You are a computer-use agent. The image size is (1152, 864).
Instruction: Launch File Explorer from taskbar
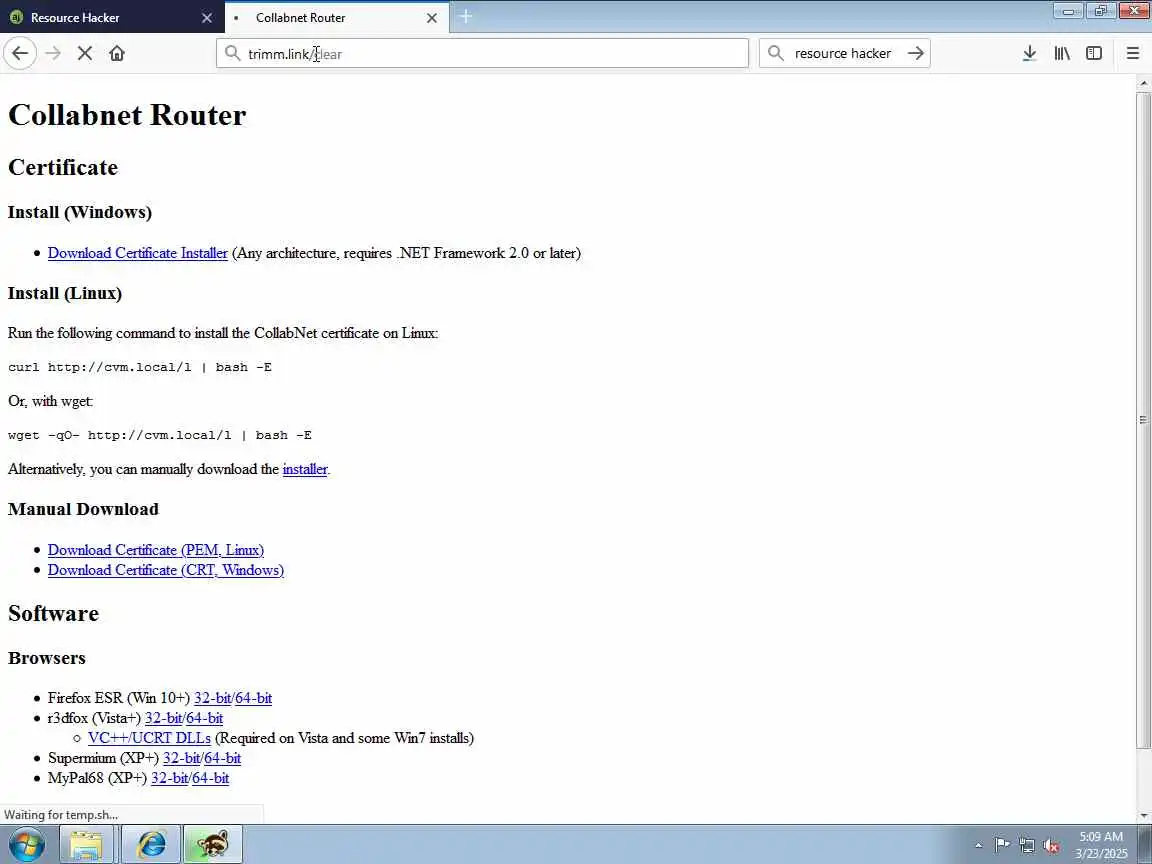[x=87, y=844]
